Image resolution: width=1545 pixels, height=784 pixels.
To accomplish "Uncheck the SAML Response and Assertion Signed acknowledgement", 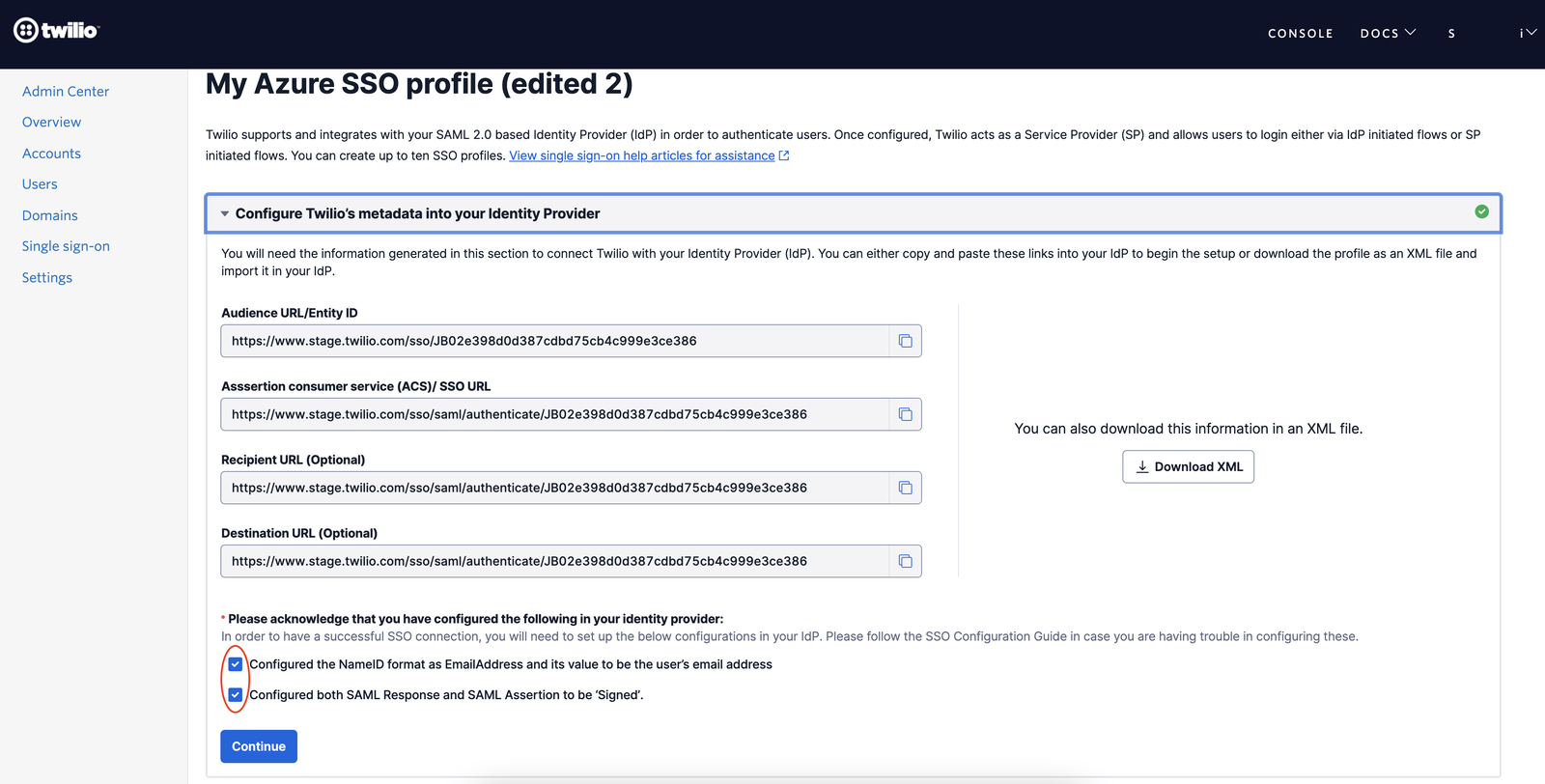I will 236,693.
